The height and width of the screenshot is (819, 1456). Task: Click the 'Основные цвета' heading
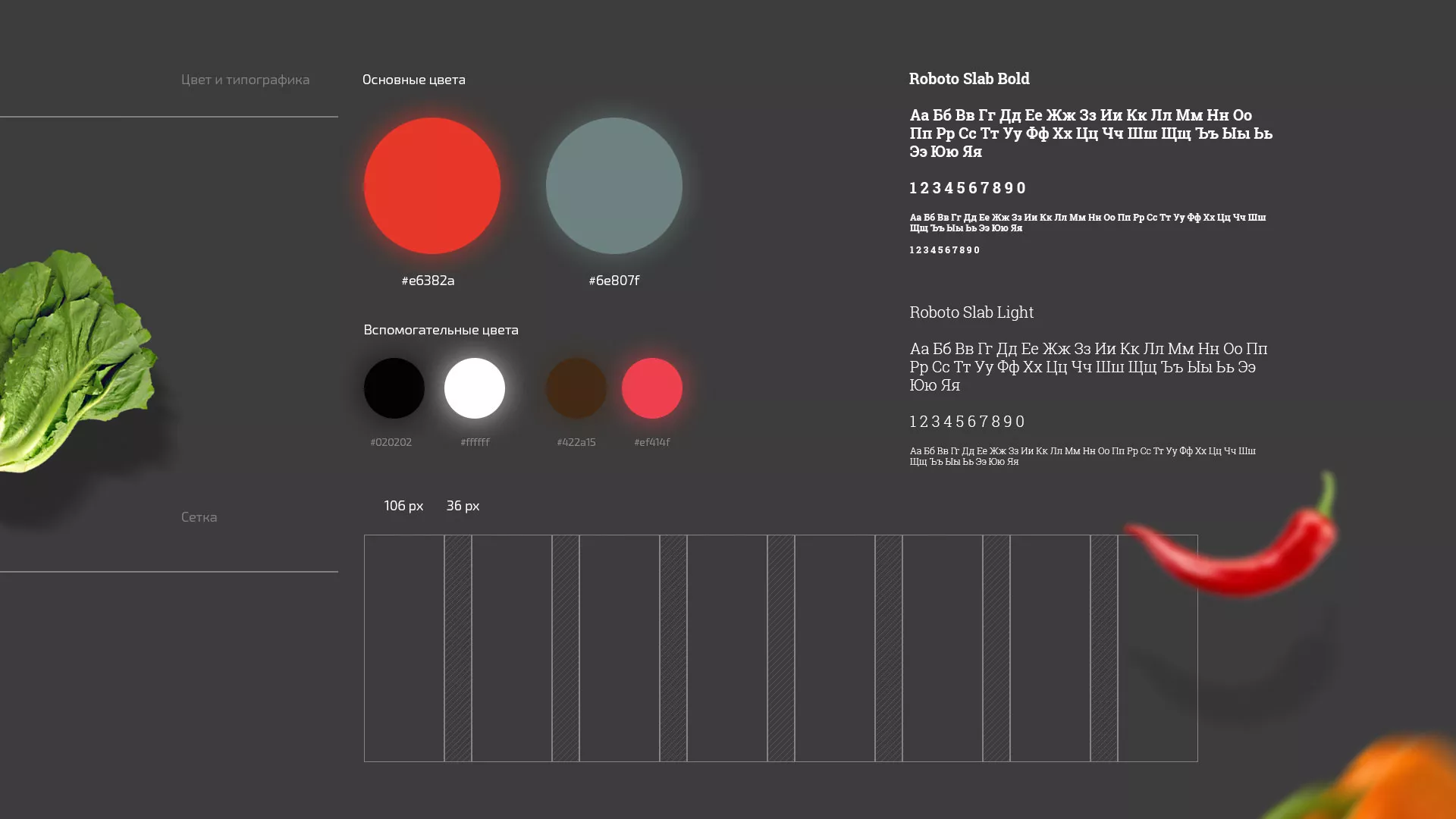(413, 80)
